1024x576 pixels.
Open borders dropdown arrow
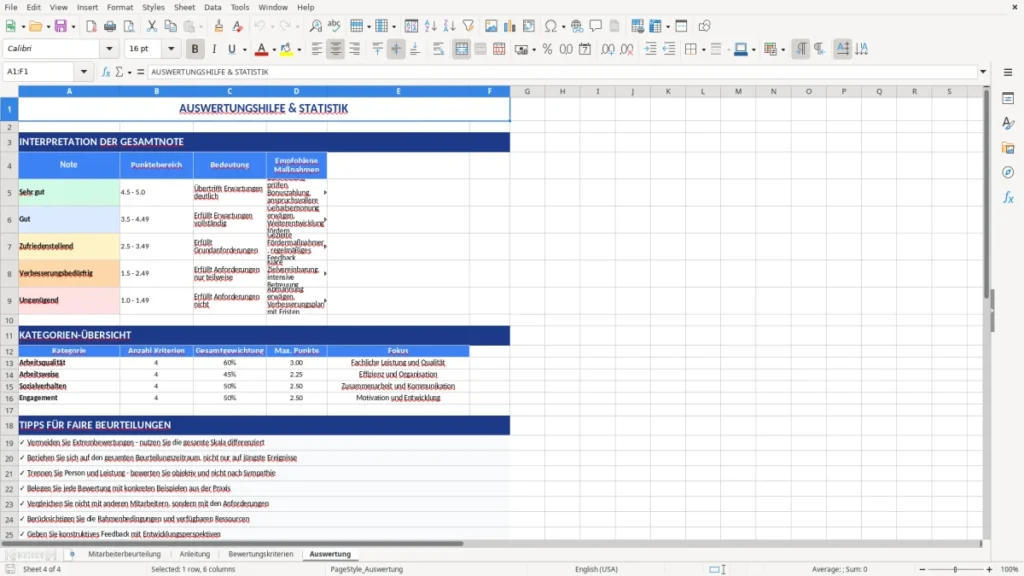pyautogui.click(x=703, y=50)
